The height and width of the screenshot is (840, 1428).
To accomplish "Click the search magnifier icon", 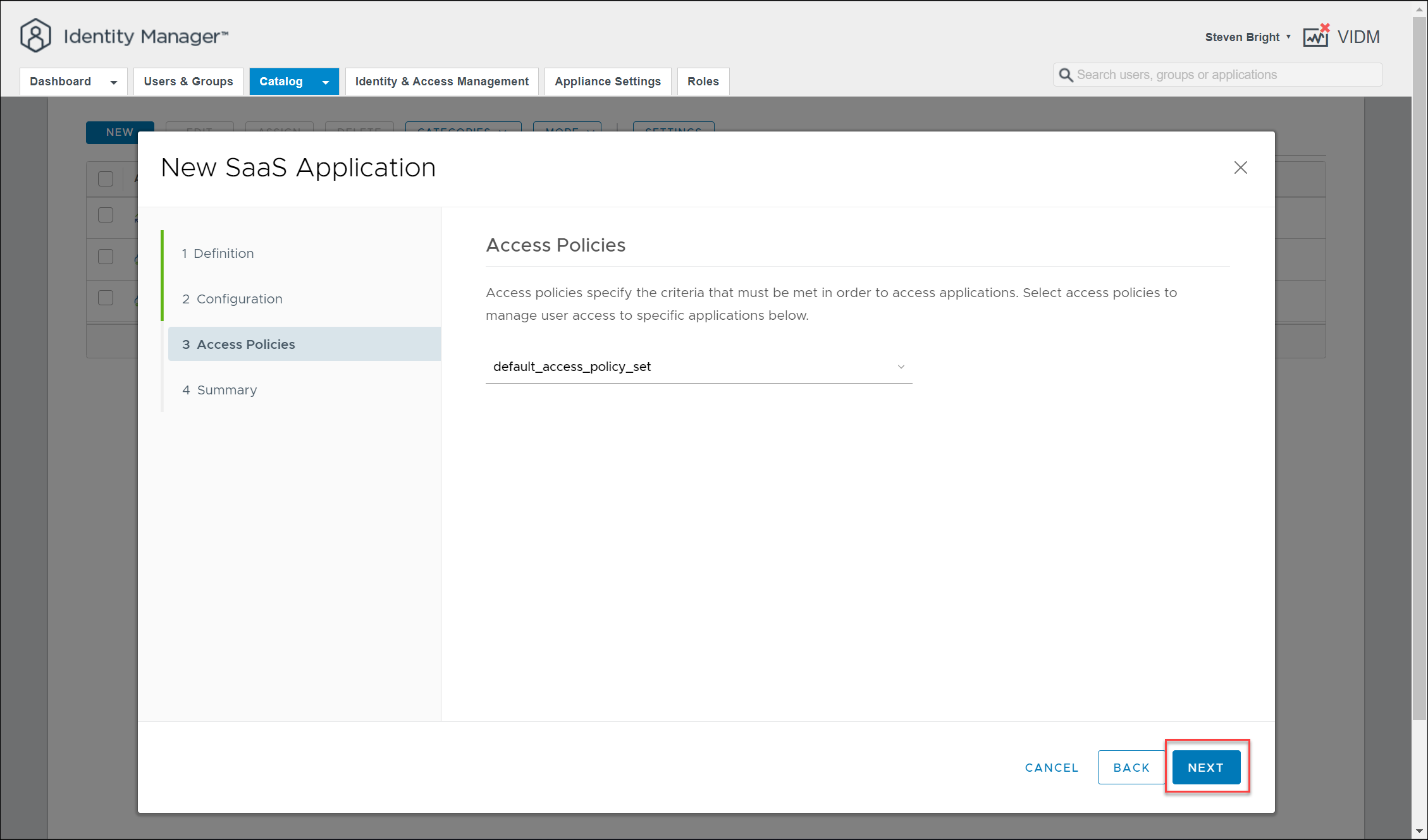I will tap(1066, 75).
